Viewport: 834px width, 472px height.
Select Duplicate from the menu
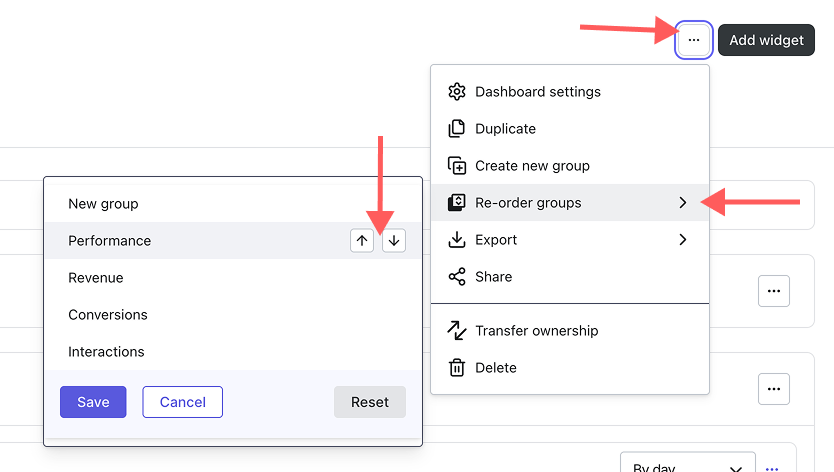[x=570, y=129]
